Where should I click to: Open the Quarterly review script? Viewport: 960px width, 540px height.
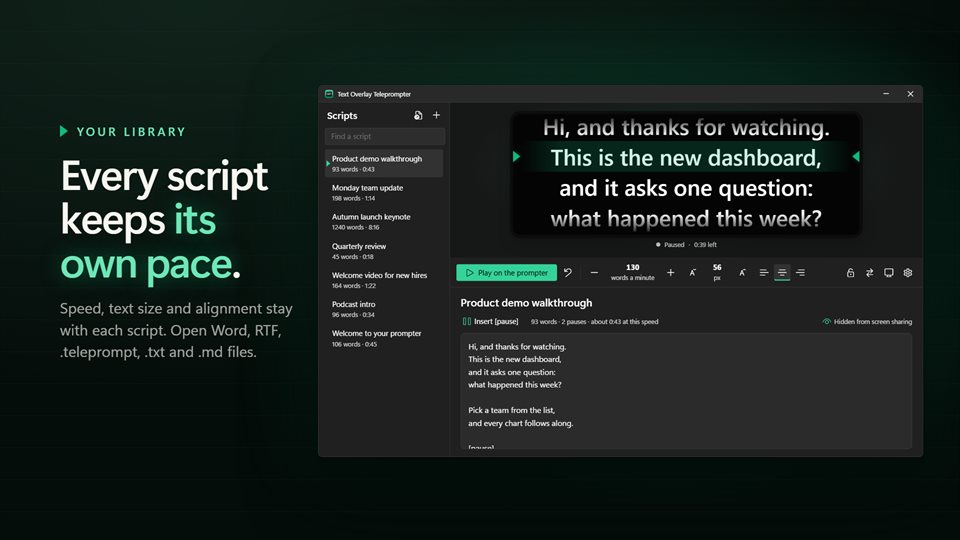[384, 251]
